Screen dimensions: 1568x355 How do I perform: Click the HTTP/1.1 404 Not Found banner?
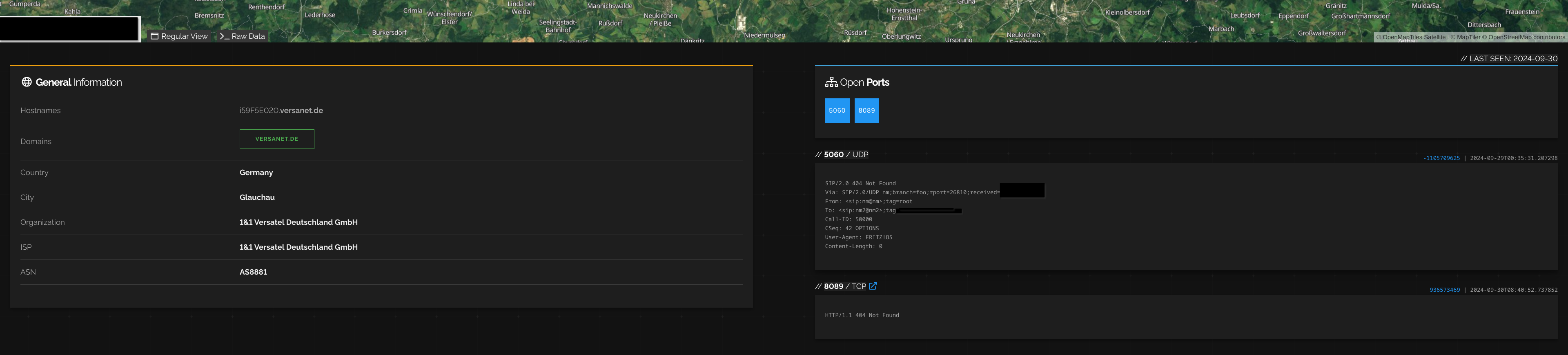tap(862, 315)
